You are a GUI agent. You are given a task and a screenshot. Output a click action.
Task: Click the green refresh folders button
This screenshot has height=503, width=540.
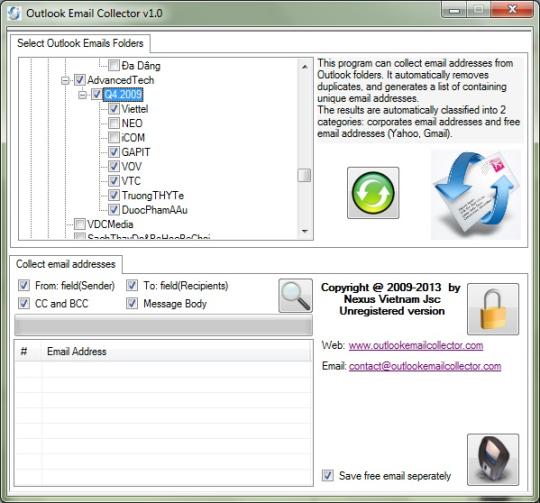point(373,193)
